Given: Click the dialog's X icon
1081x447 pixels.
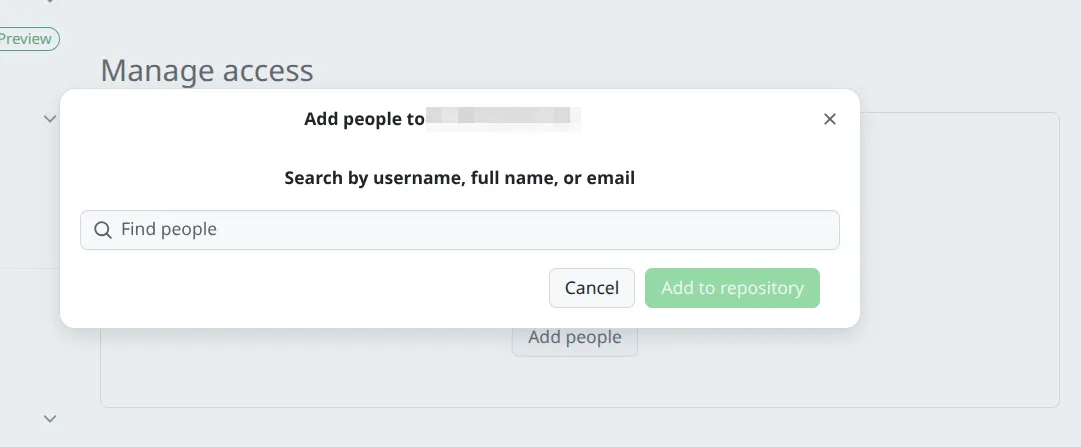Looking at the screenshot, I should [x=829, y=119].
